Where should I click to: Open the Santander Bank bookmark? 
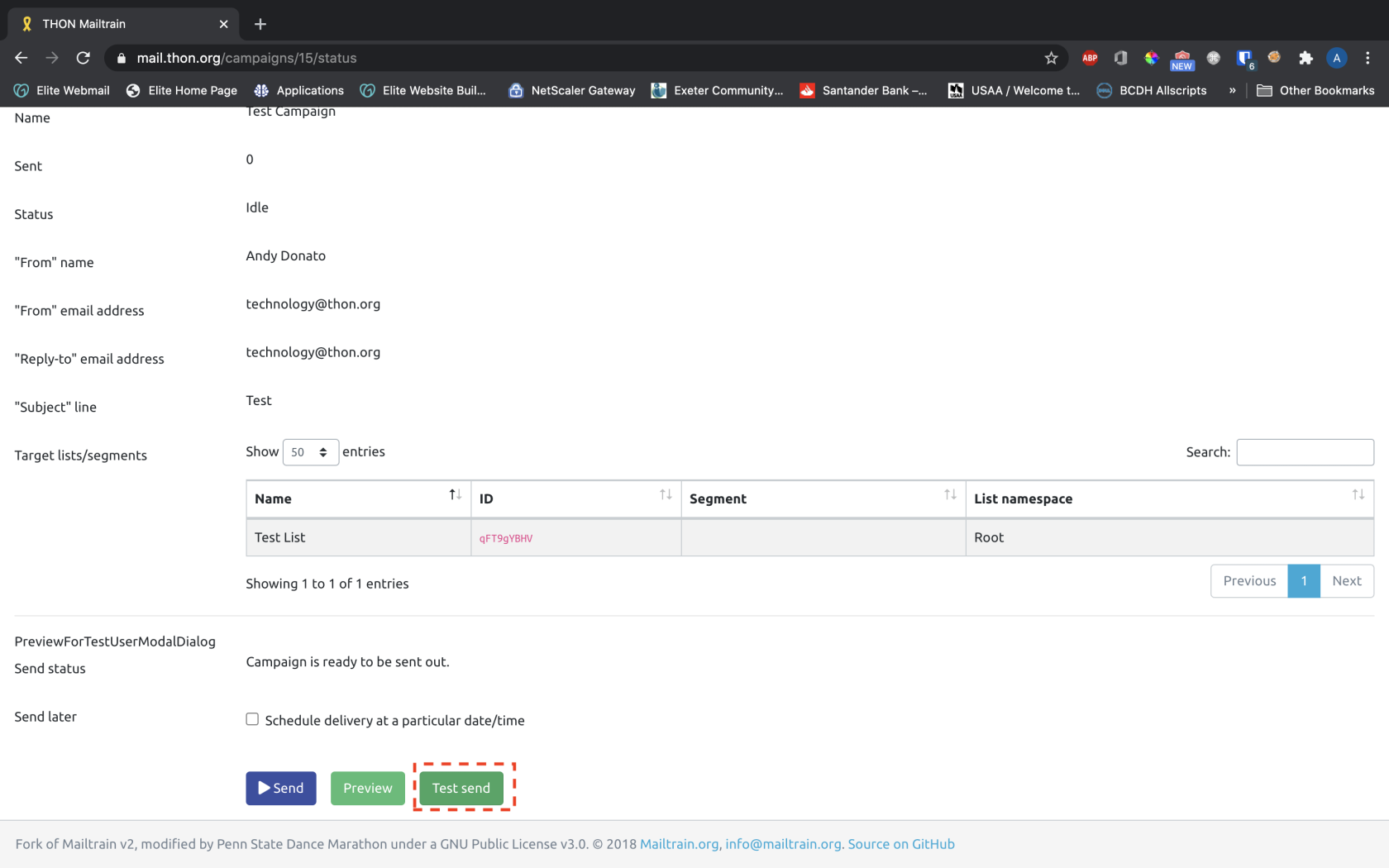(863, 90)
